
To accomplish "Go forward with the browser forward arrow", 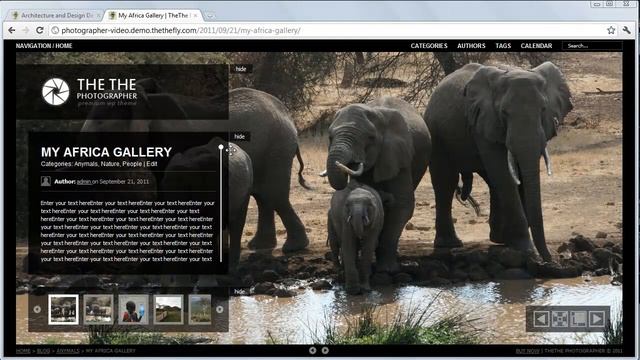I will (x=26, y=30).
